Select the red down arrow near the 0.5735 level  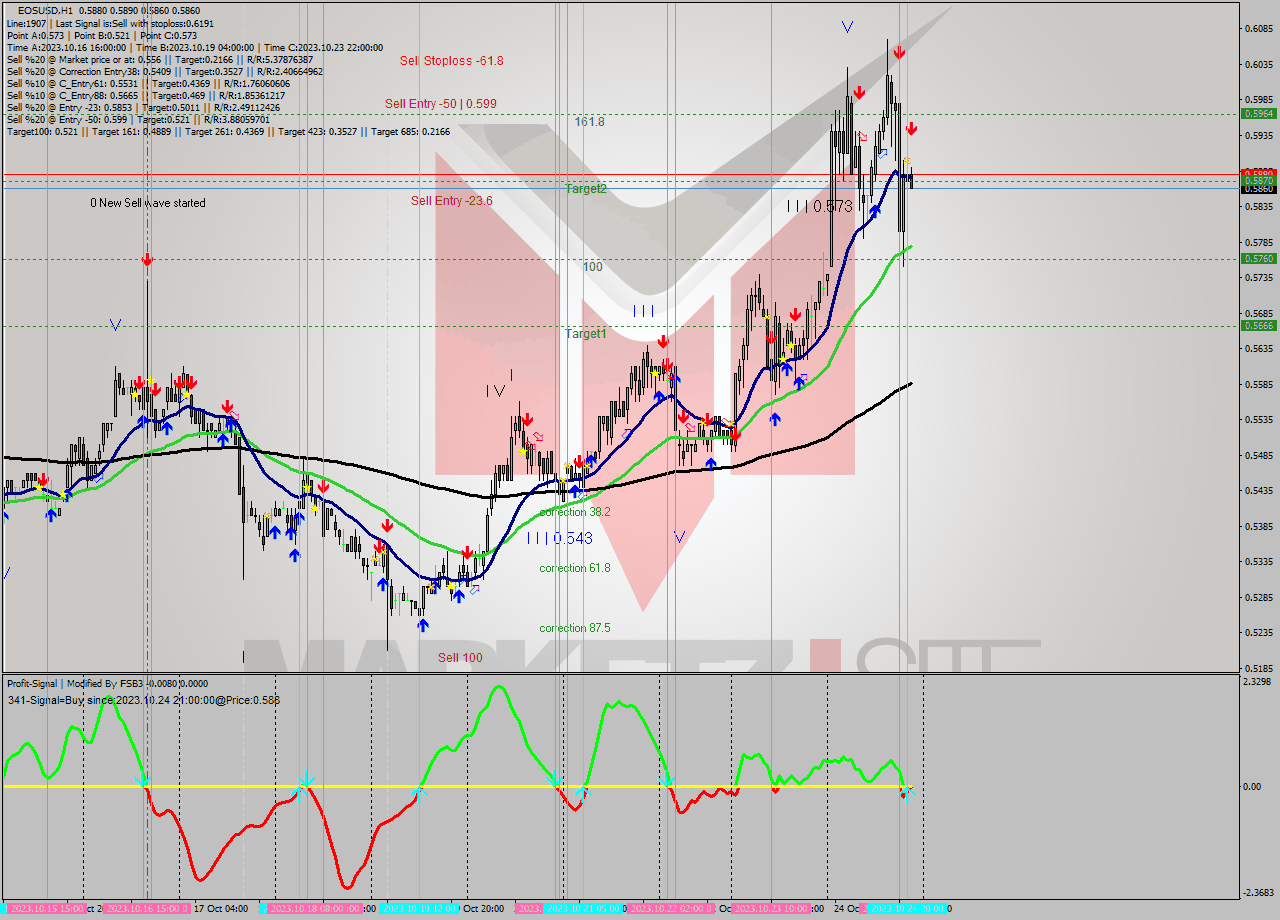(147, 260)
